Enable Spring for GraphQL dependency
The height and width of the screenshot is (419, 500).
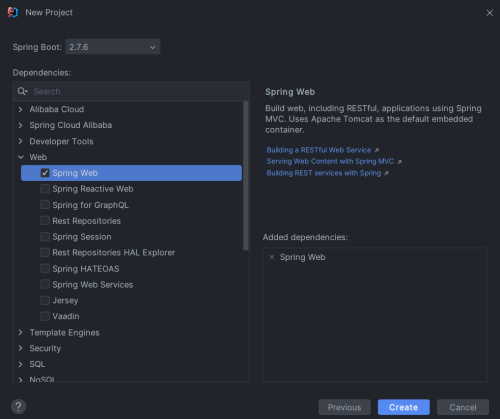(45, 205)
